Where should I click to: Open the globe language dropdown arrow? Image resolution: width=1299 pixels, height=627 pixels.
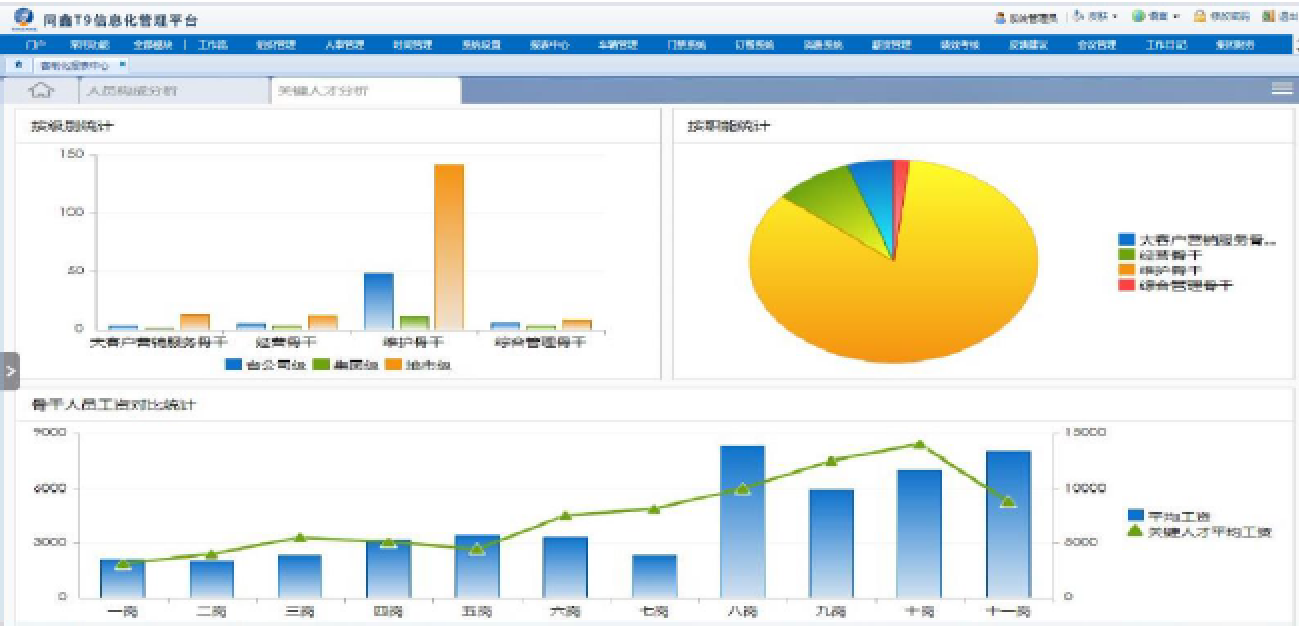(1175, 17)
